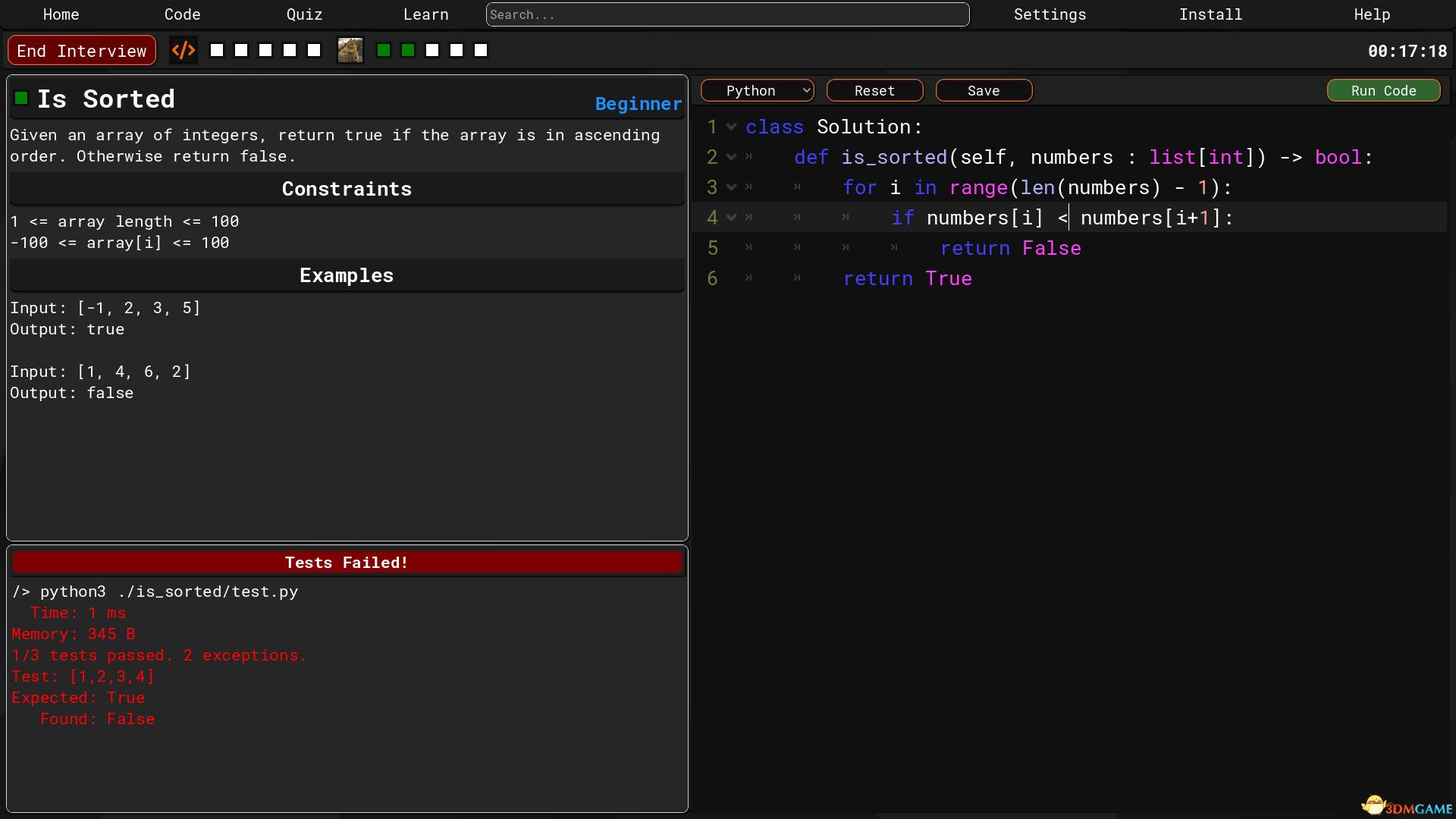
Task: Click the Search input field
Action: point(727,14)
